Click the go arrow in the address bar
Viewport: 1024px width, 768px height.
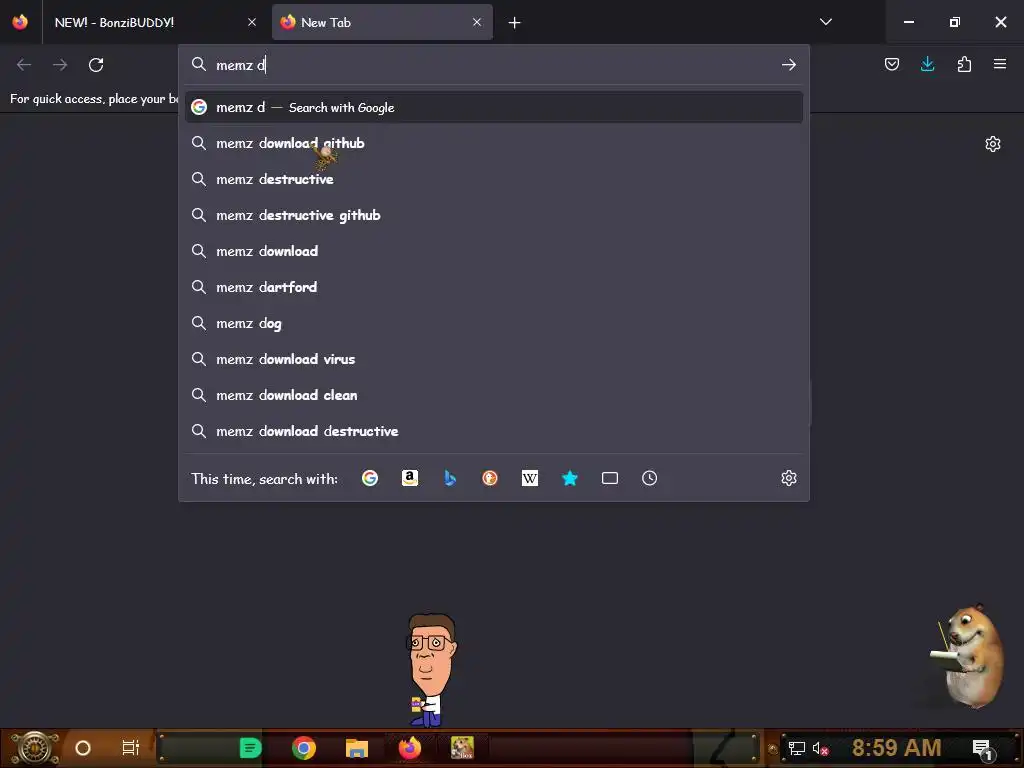click(x=789, y=65)
